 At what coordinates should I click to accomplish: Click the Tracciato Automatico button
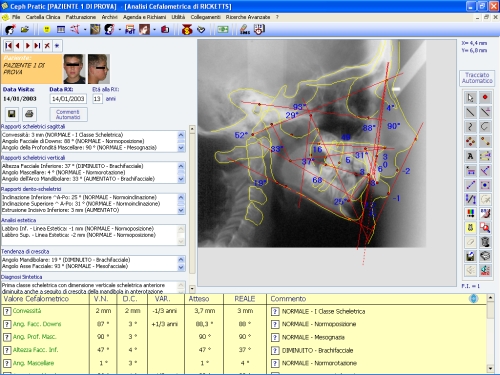477,78
